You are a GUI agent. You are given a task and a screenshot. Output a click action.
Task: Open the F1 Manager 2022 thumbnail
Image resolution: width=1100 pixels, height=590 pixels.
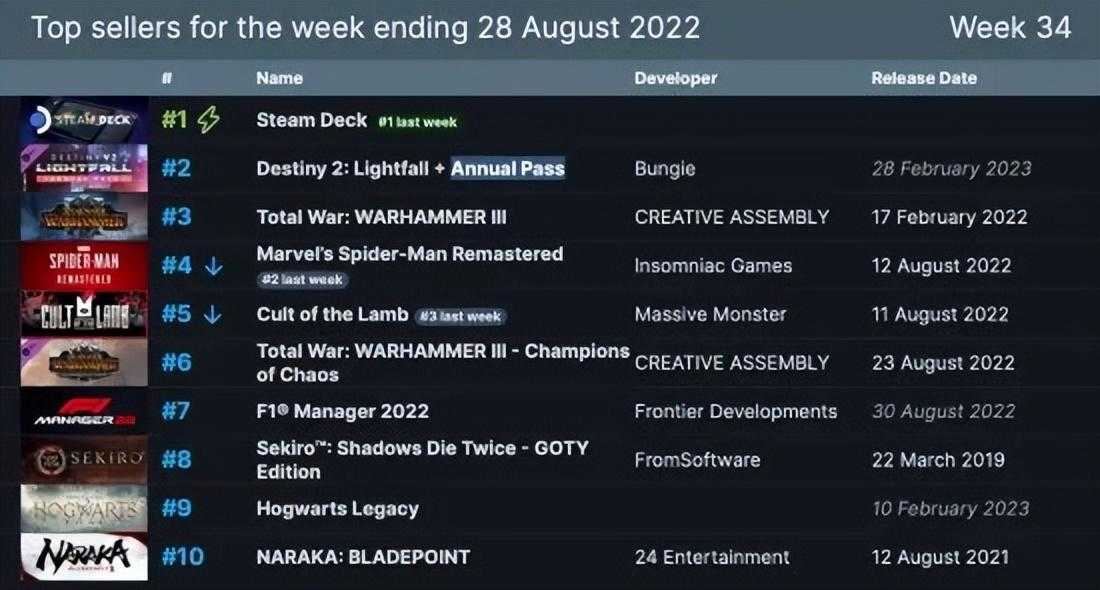click(x=84, y=411)
